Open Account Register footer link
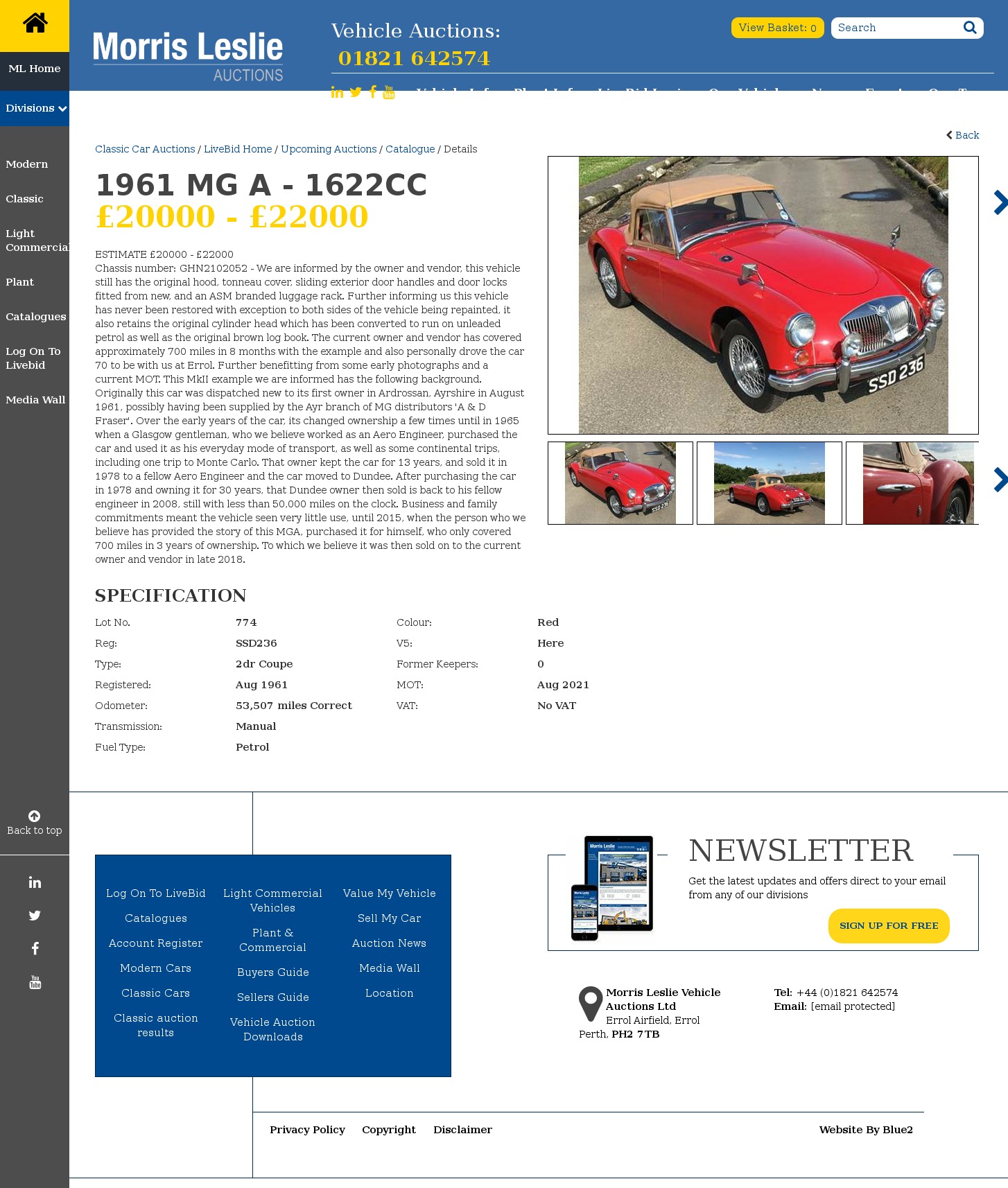 coord(156,943)
